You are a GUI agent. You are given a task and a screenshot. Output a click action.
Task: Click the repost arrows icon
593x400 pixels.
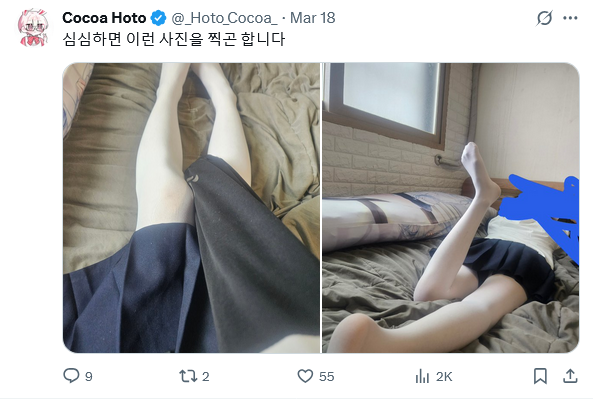tap(188, 376)
